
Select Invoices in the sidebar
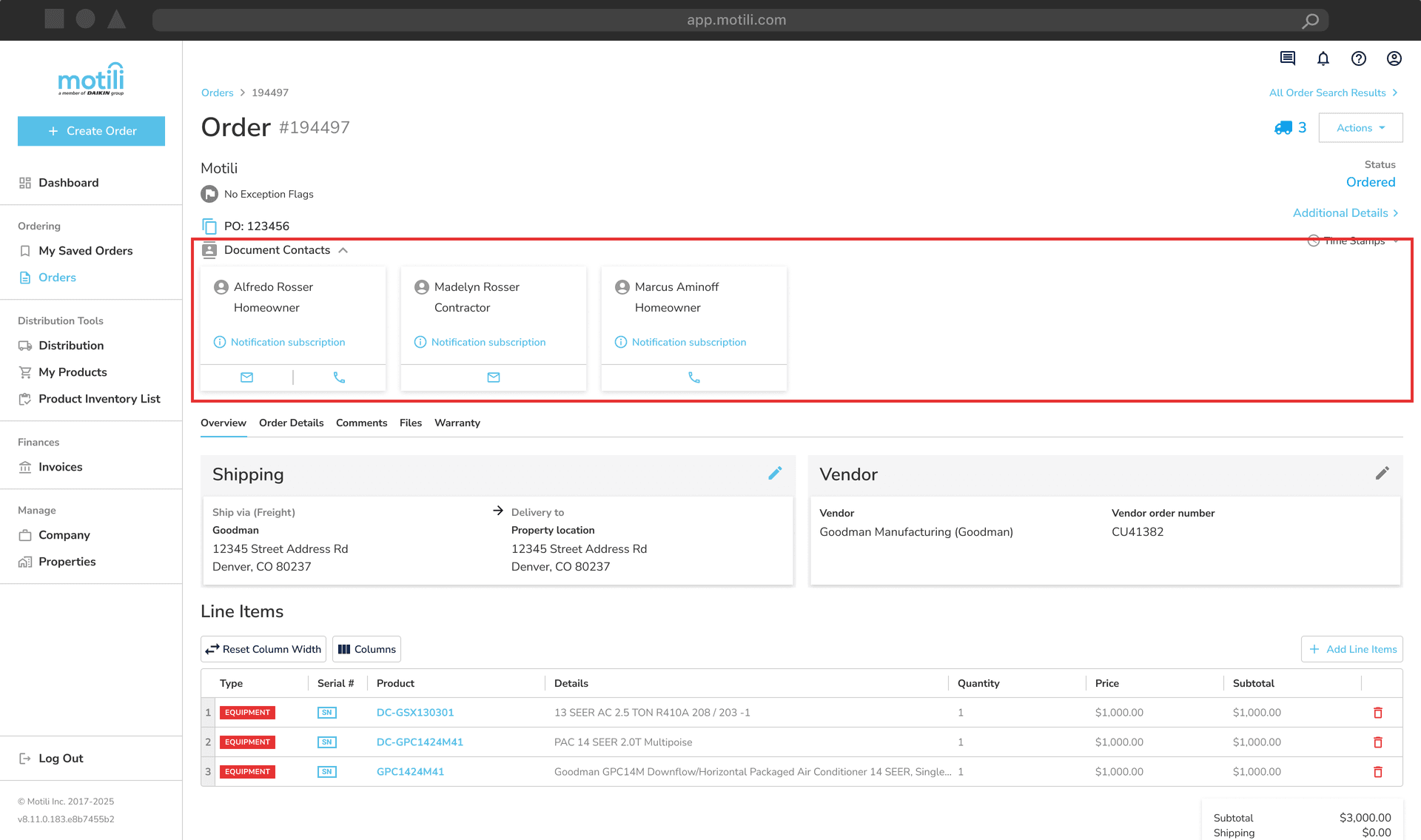[61, 467]
